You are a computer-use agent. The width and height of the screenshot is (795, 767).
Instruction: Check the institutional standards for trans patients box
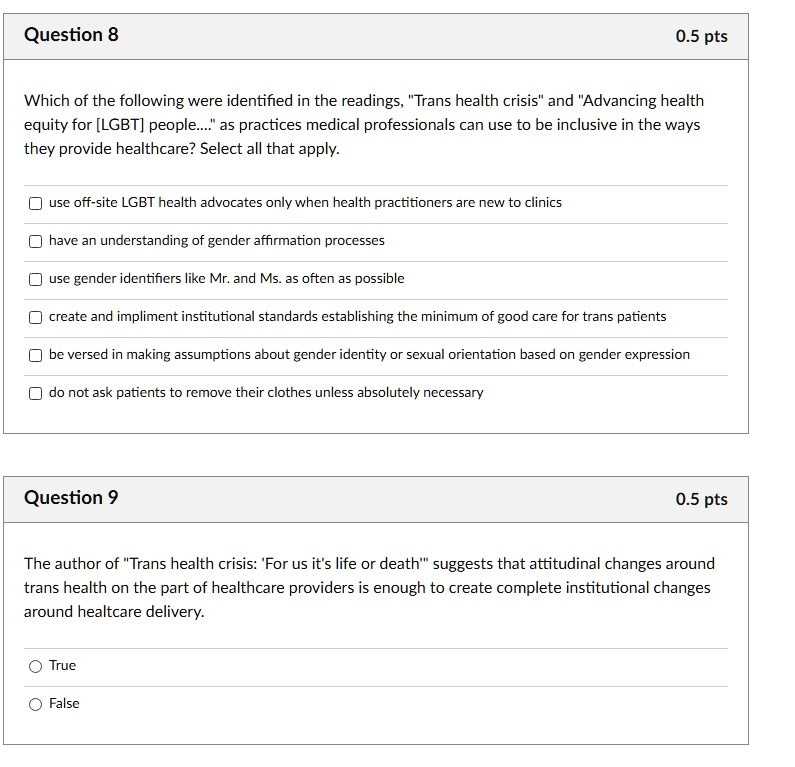point(35,317)
